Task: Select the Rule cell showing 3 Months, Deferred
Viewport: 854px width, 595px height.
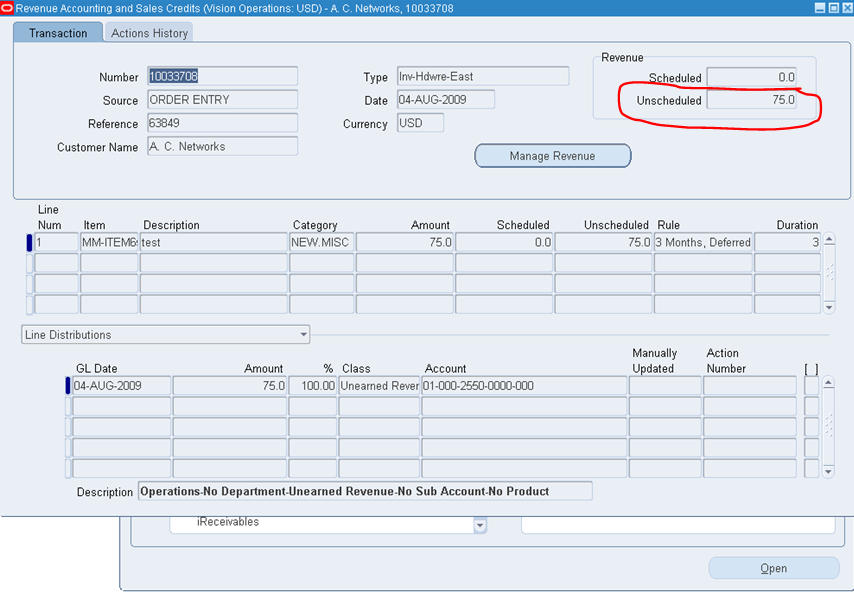Action: click(703, 241)
